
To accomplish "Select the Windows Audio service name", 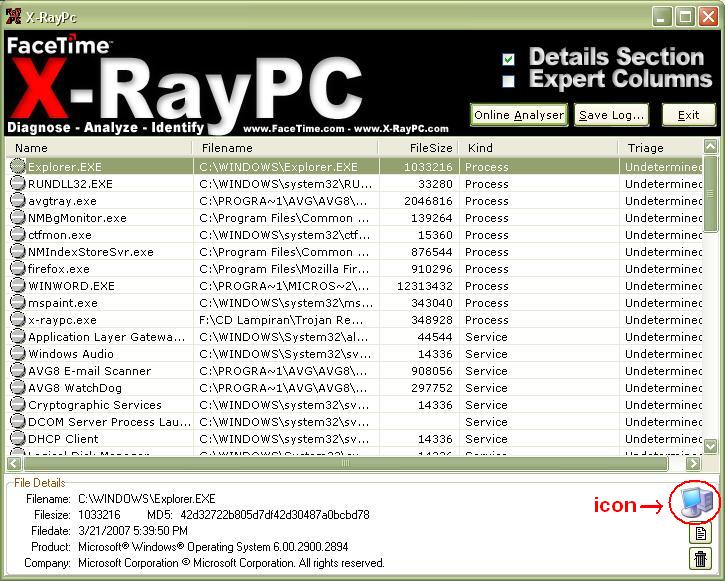I will (x=71, y=354).
